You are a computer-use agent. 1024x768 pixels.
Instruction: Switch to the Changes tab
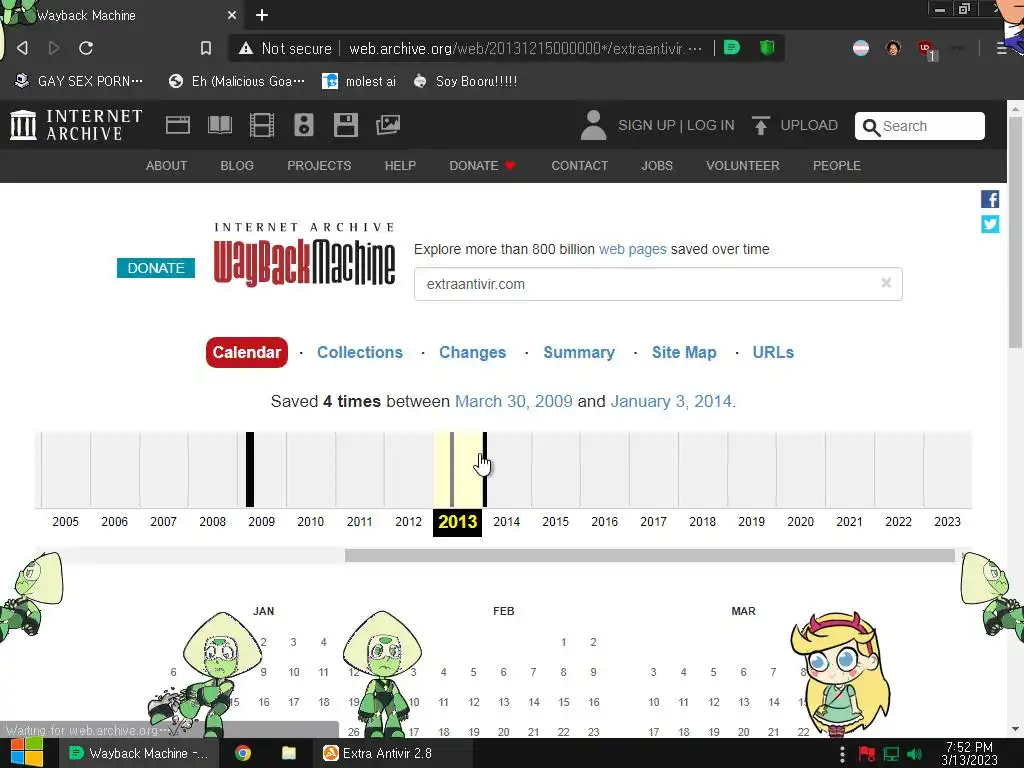472,352
